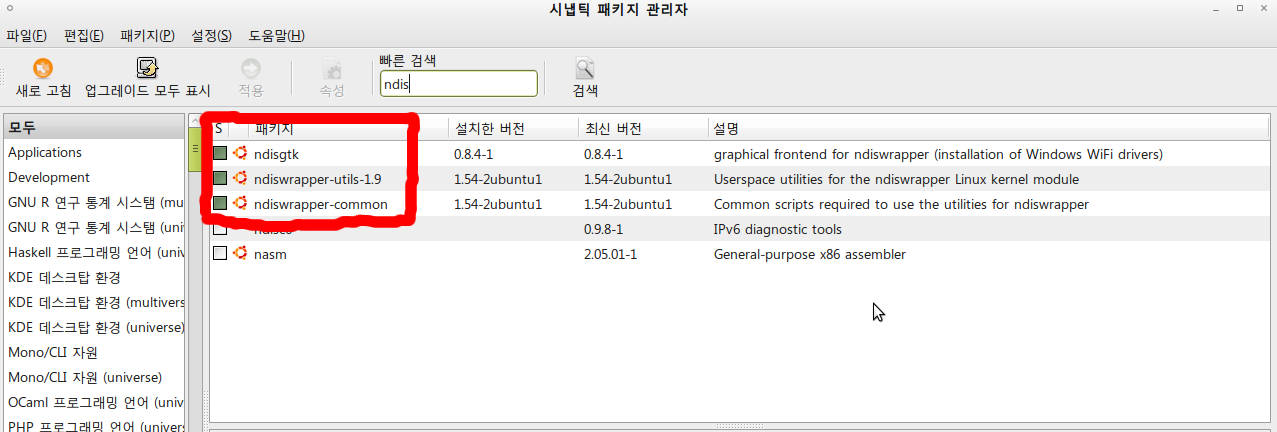The height and width of the screenshot is (432, 1277).
Task: Focus the 빠른 검색 quick search field
Action: coord(459,84)
